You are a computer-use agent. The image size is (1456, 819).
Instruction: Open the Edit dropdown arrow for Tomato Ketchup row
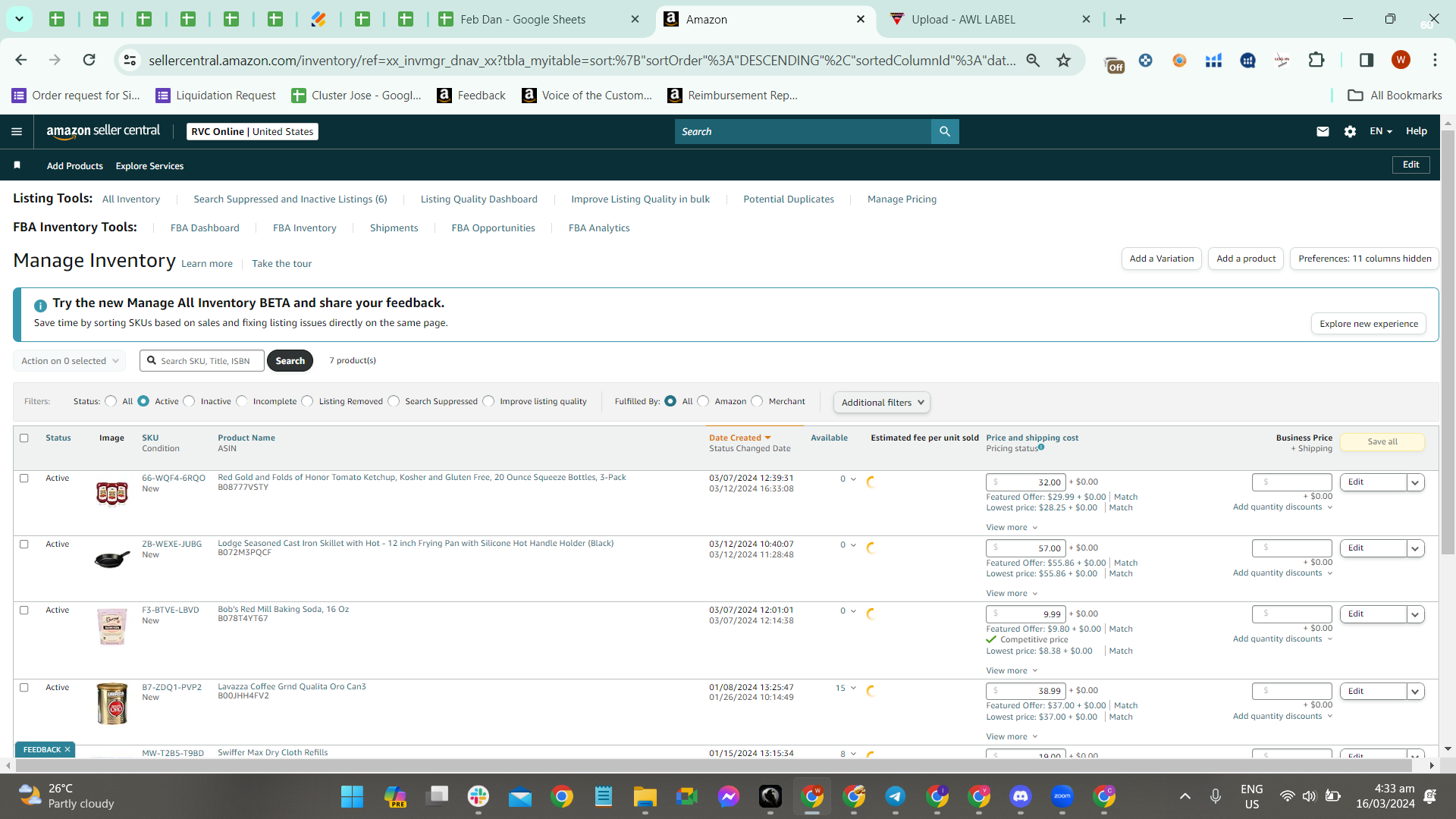click(1415, 482)
